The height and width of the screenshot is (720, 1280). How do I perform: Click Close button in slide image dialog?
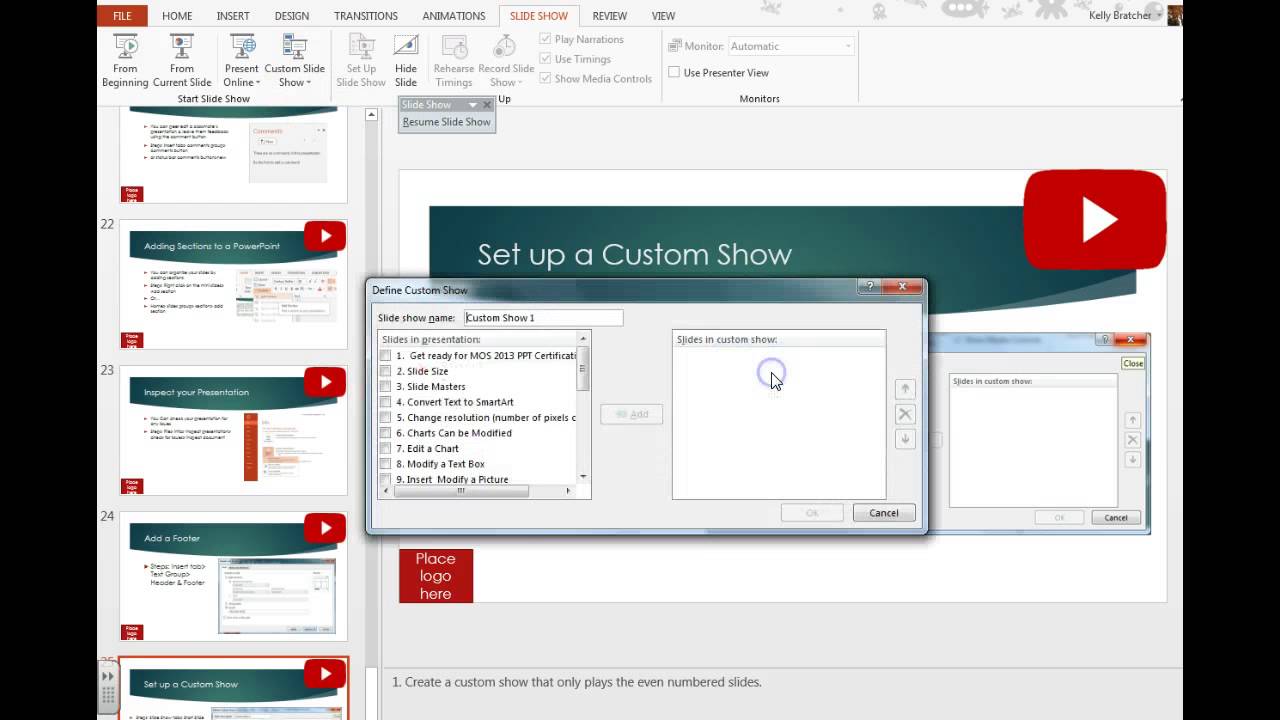(1133, 363)
